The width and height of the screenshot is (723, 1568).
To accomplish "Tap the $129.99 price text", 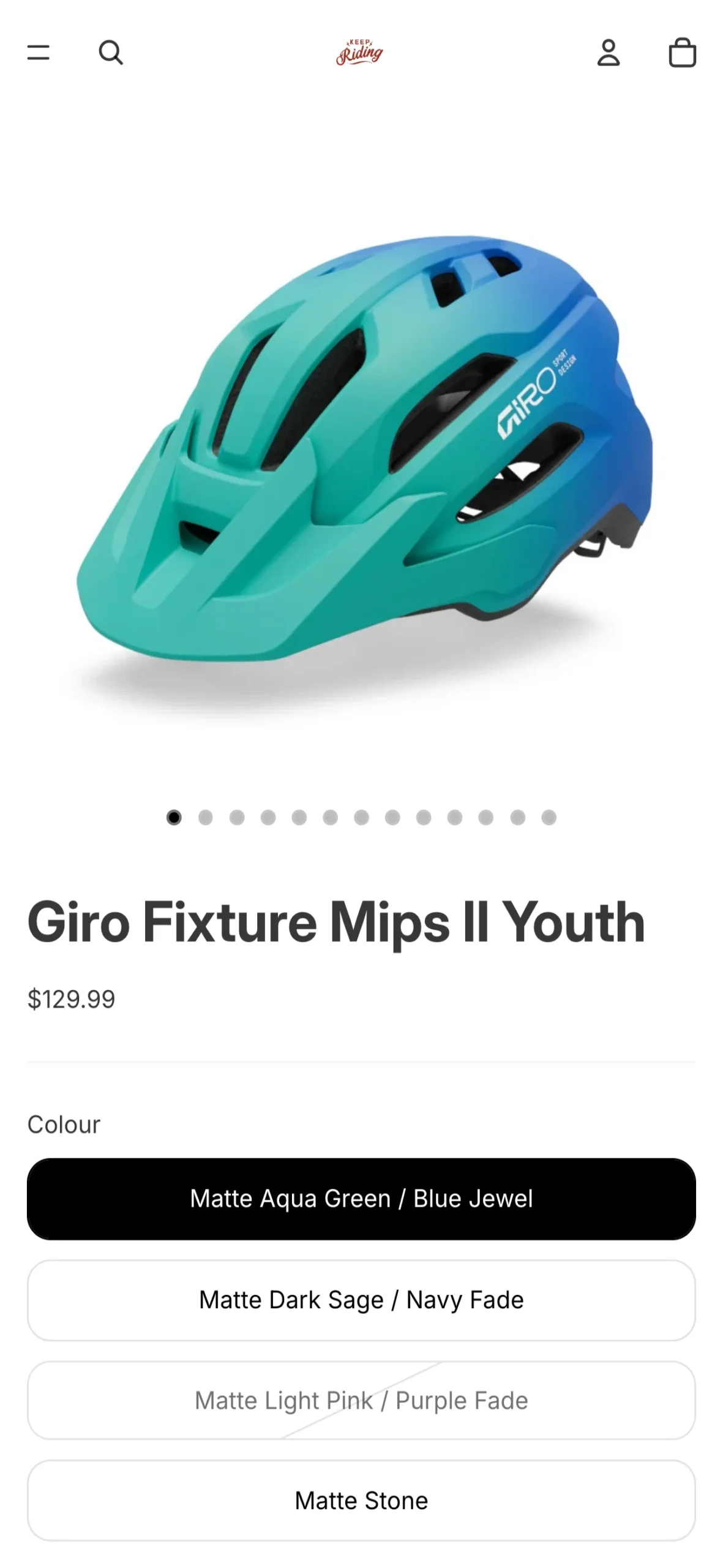I will point(71,1000).
